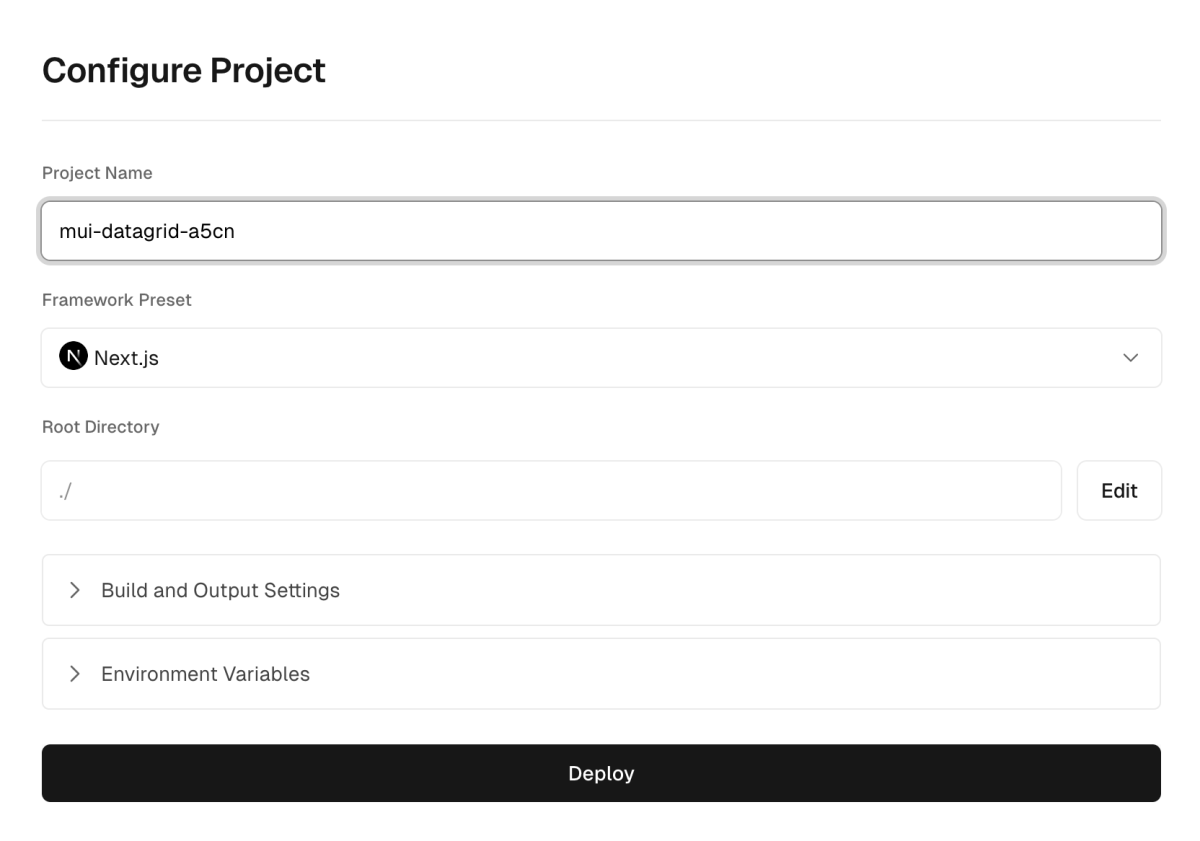
Task: Click the Configure Project heading
Action: point(184,70)
